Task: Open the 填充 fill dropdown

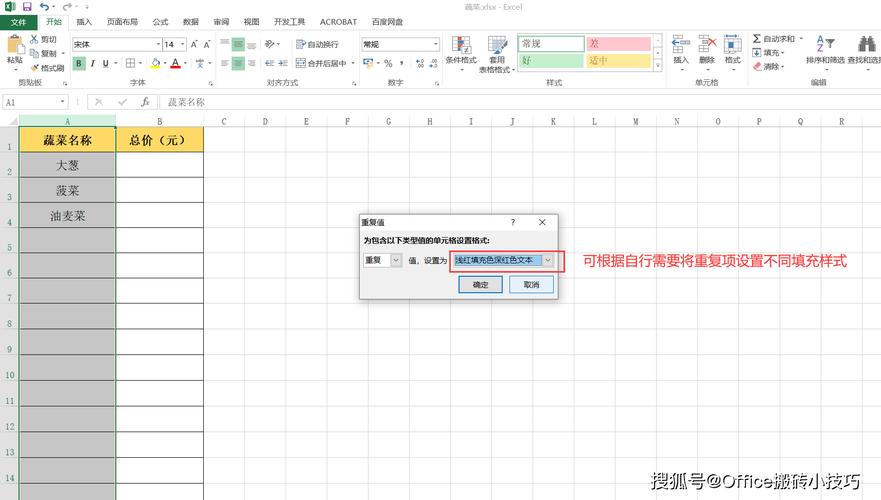Action: 768,53
